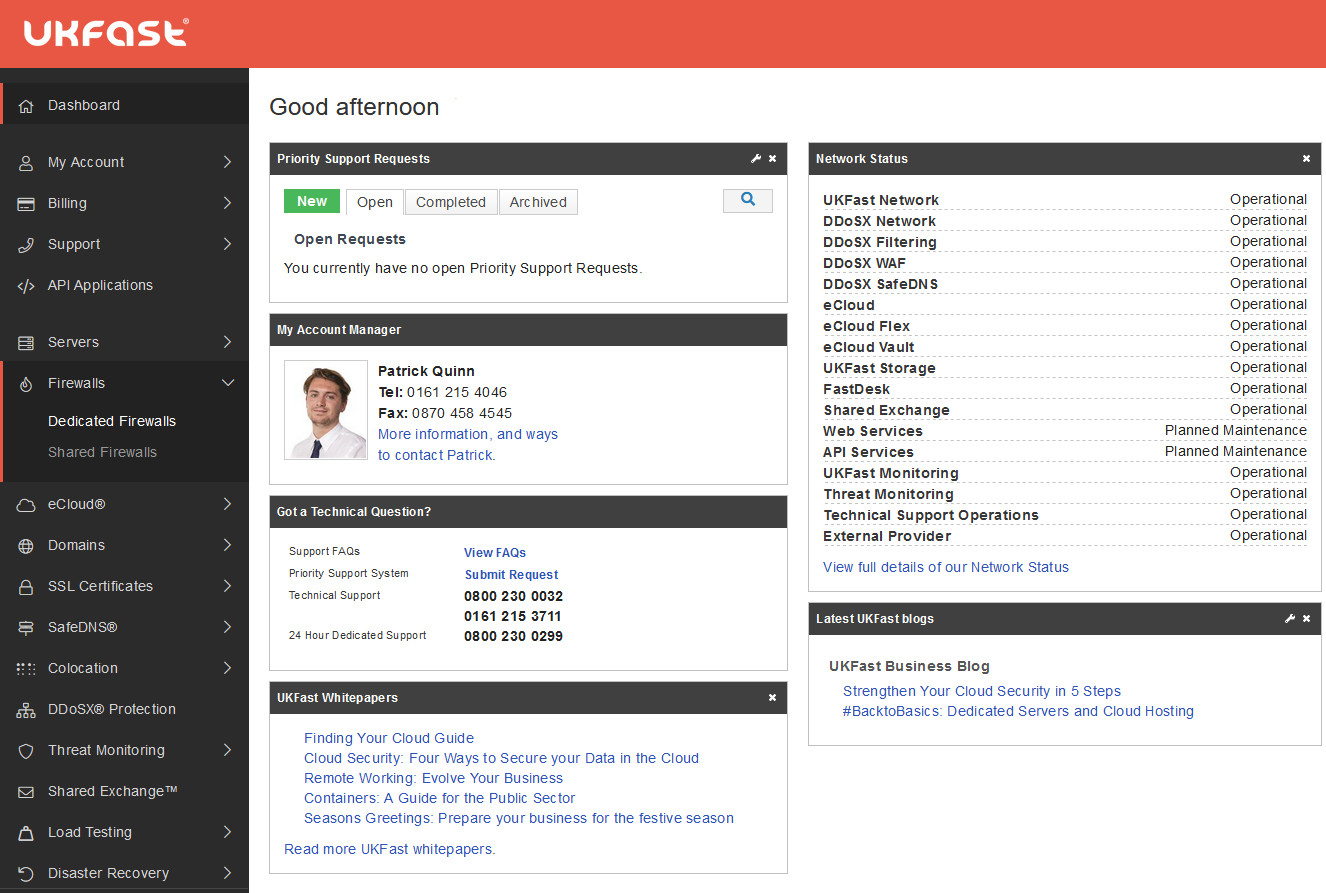Click the search magnifier button

coord(748,200)
